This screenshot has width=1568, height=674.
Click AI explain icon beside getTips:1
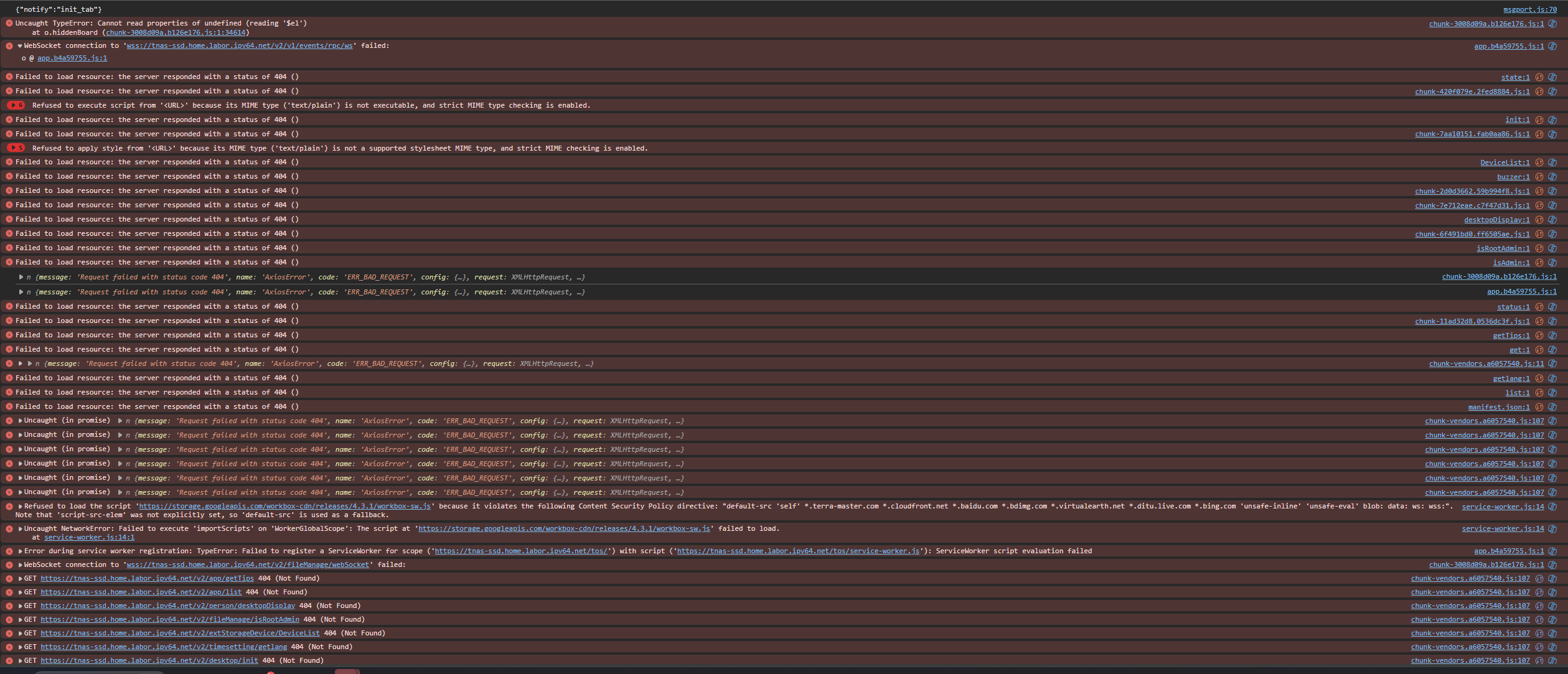click(1552, 335)
